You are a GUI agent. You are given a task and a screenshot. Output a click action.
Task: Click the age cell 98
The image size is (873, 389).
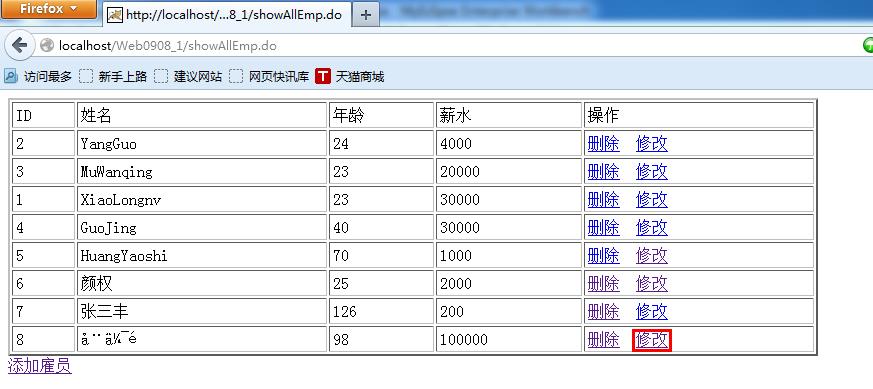[381, 339]
